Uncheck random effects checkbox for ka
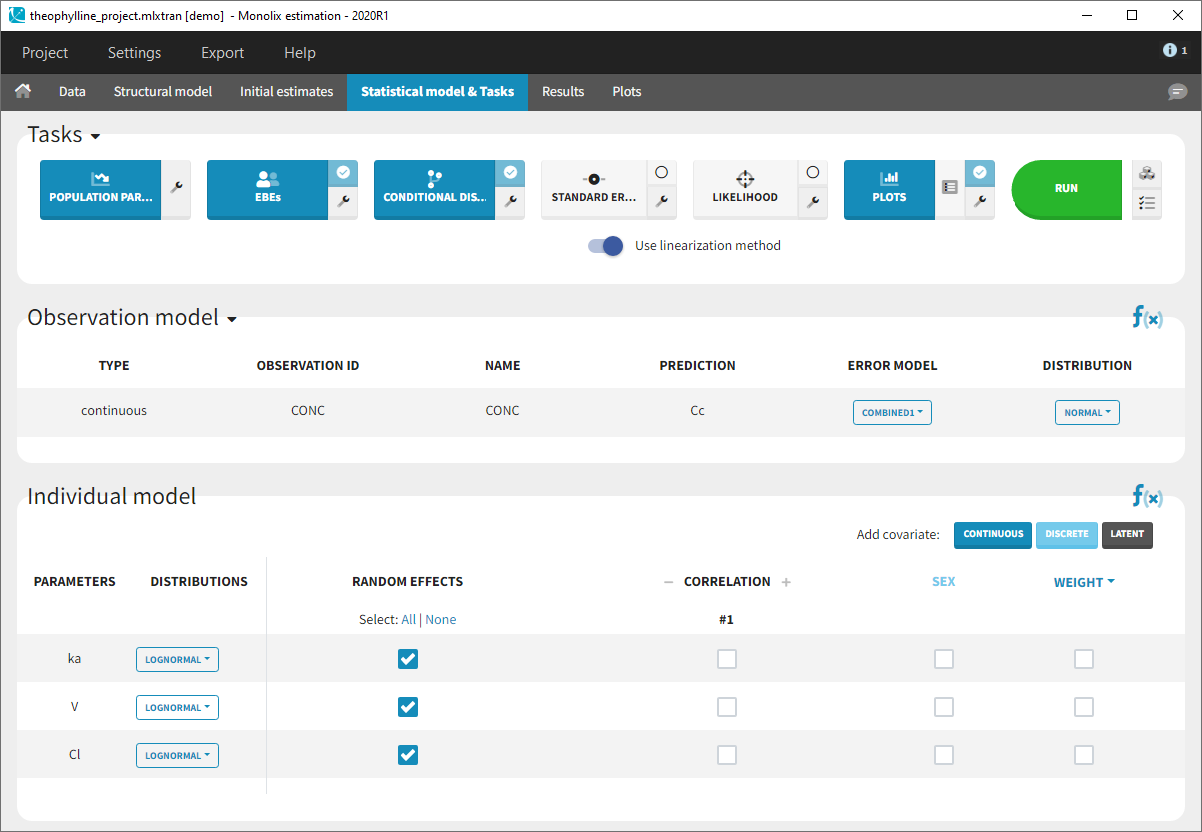This screenshot has height=832, width=1202. pos(408,659)
